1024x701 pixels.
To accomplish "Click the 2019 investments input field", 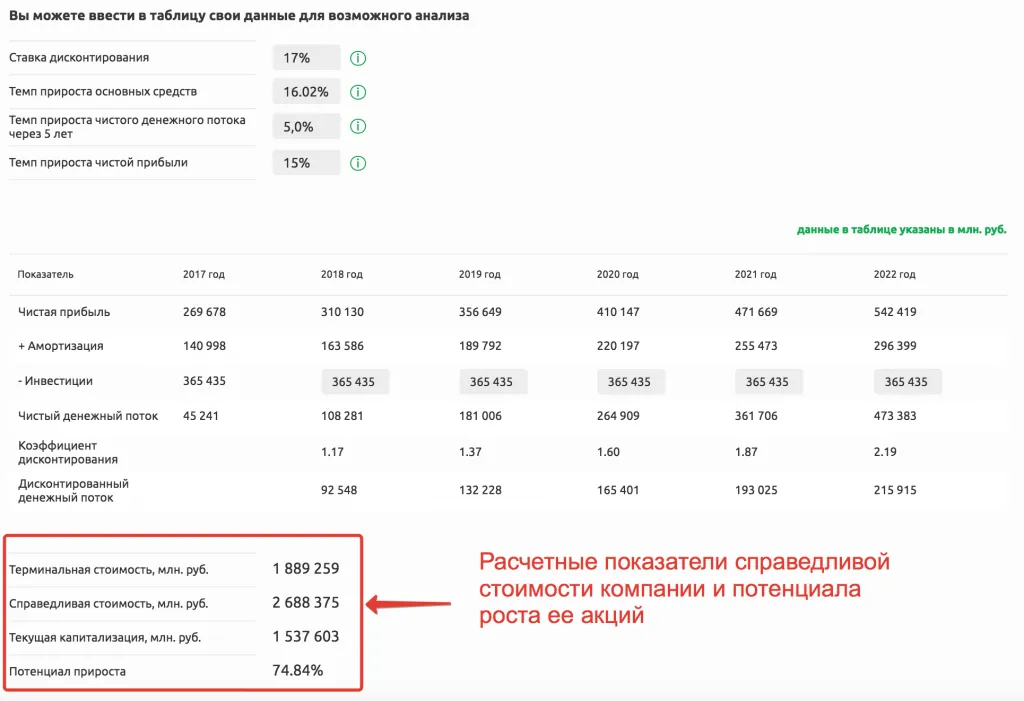I will click(492, 382).
